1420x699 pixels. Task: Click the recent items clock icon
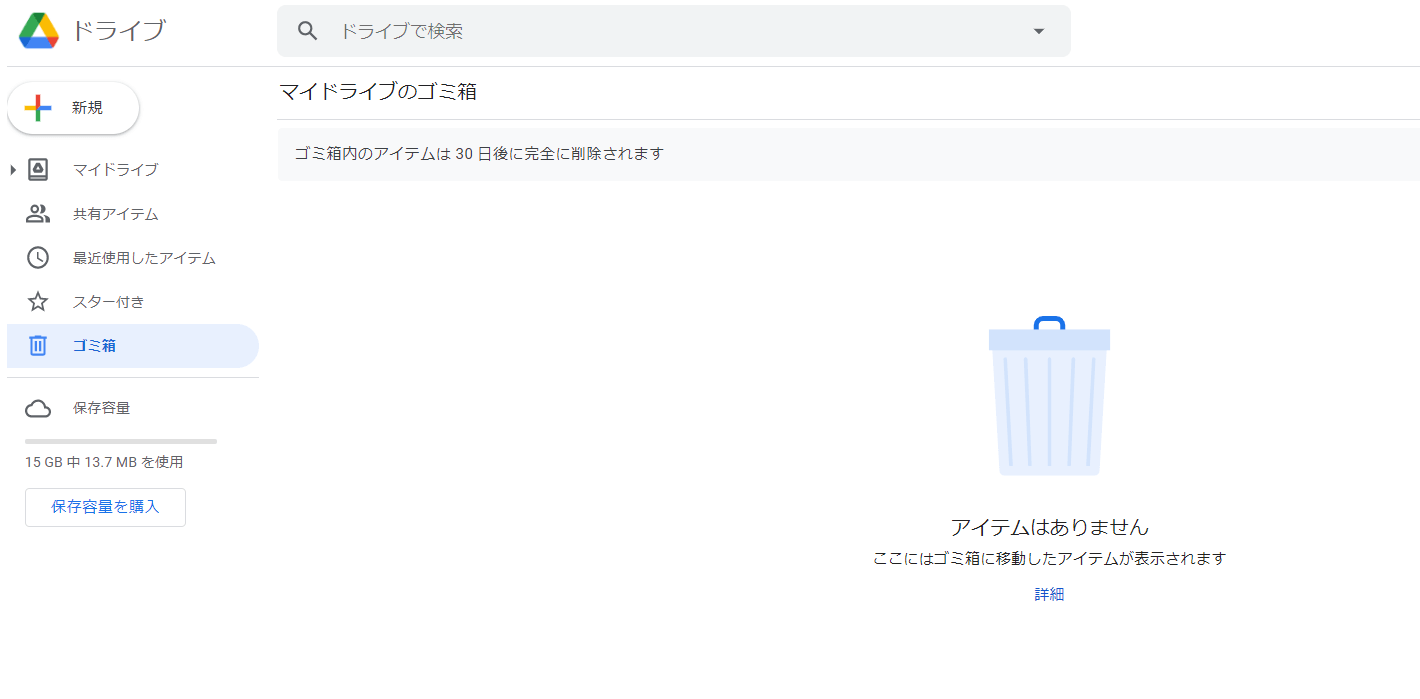pyautogui.click(x=38, y=258)
